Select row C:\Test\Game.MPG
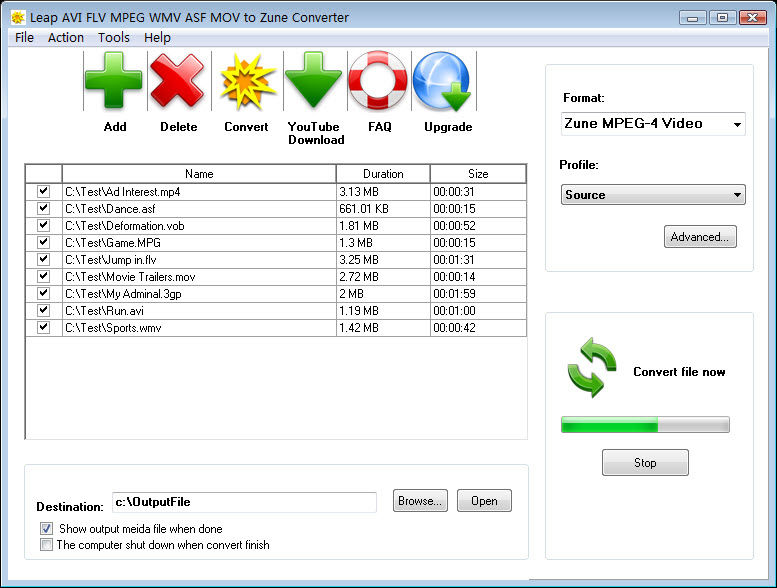 pyautogui.click(x=276, y=243)
